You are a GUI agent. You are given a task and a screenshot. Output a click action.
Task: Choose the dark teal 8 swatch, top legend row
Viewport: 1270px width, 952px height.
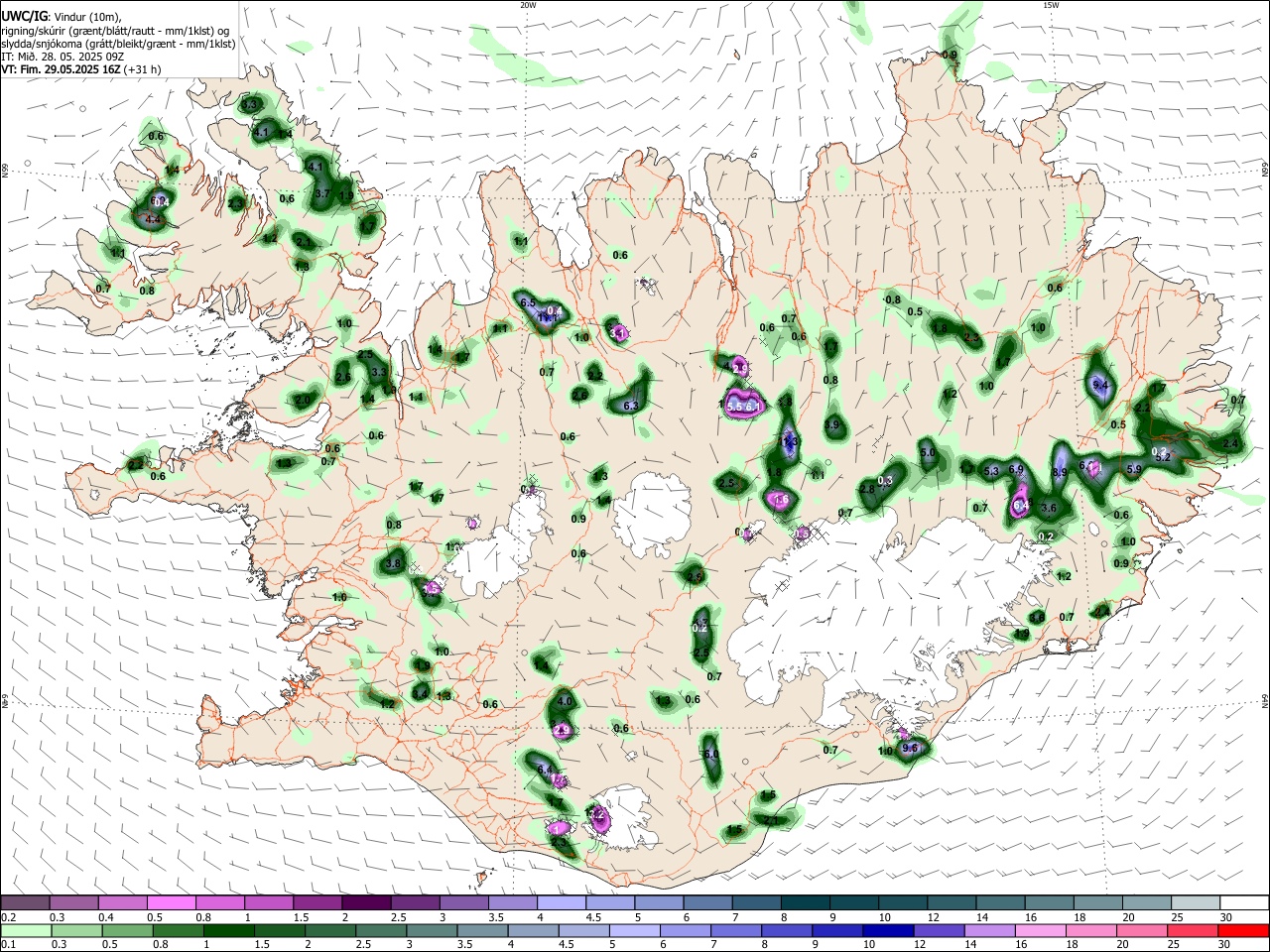click(806, 903)
